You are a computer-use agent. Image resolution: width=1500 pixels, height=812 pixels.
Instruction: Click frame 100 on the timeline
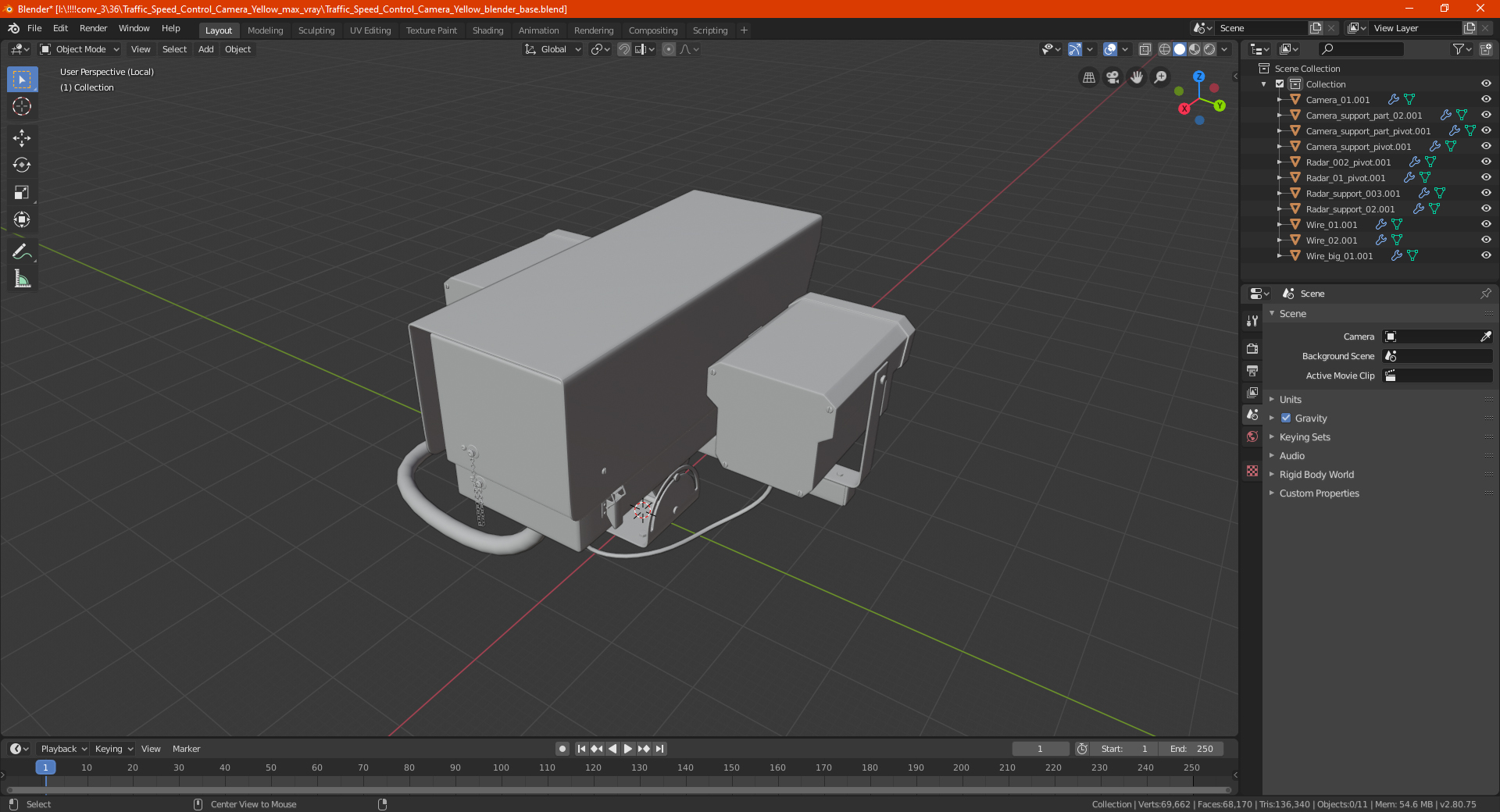(x=501, y=767)
